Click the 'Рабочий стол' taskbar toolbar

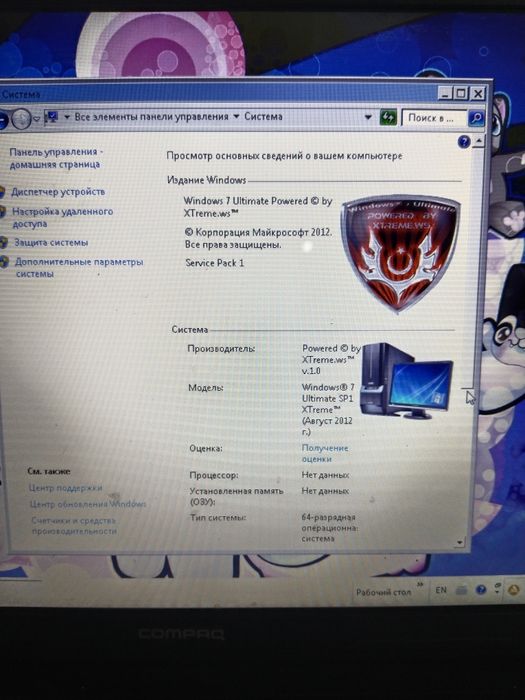383,592
